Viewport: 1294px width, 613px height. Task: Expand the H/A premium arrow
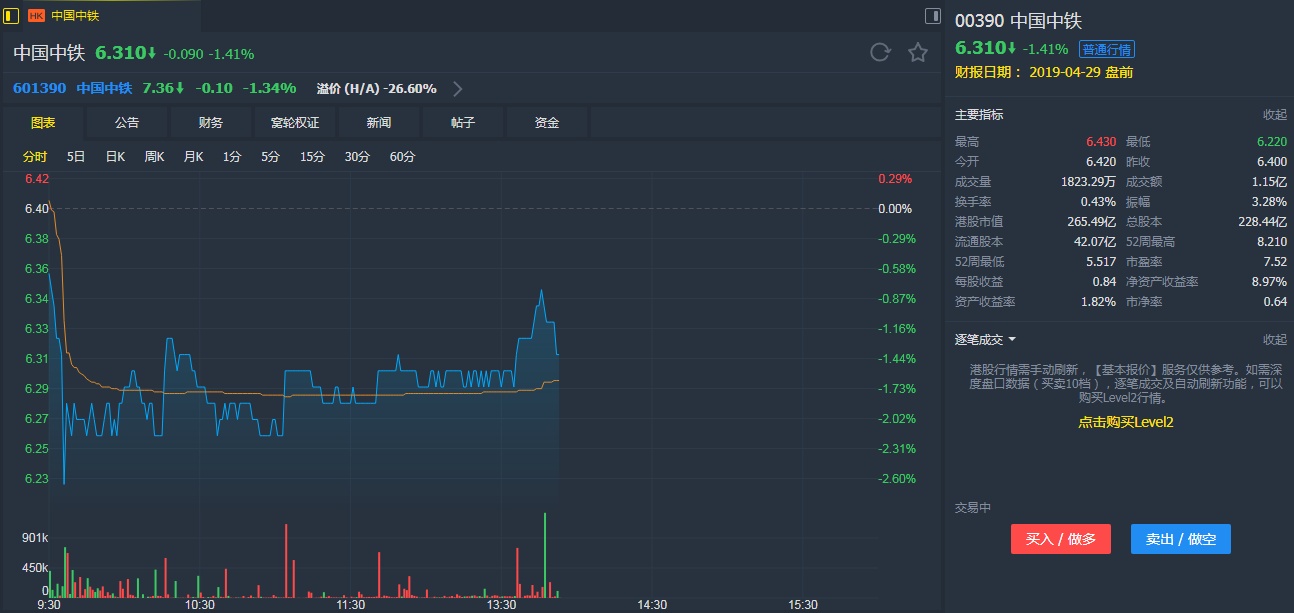point(458,88)
